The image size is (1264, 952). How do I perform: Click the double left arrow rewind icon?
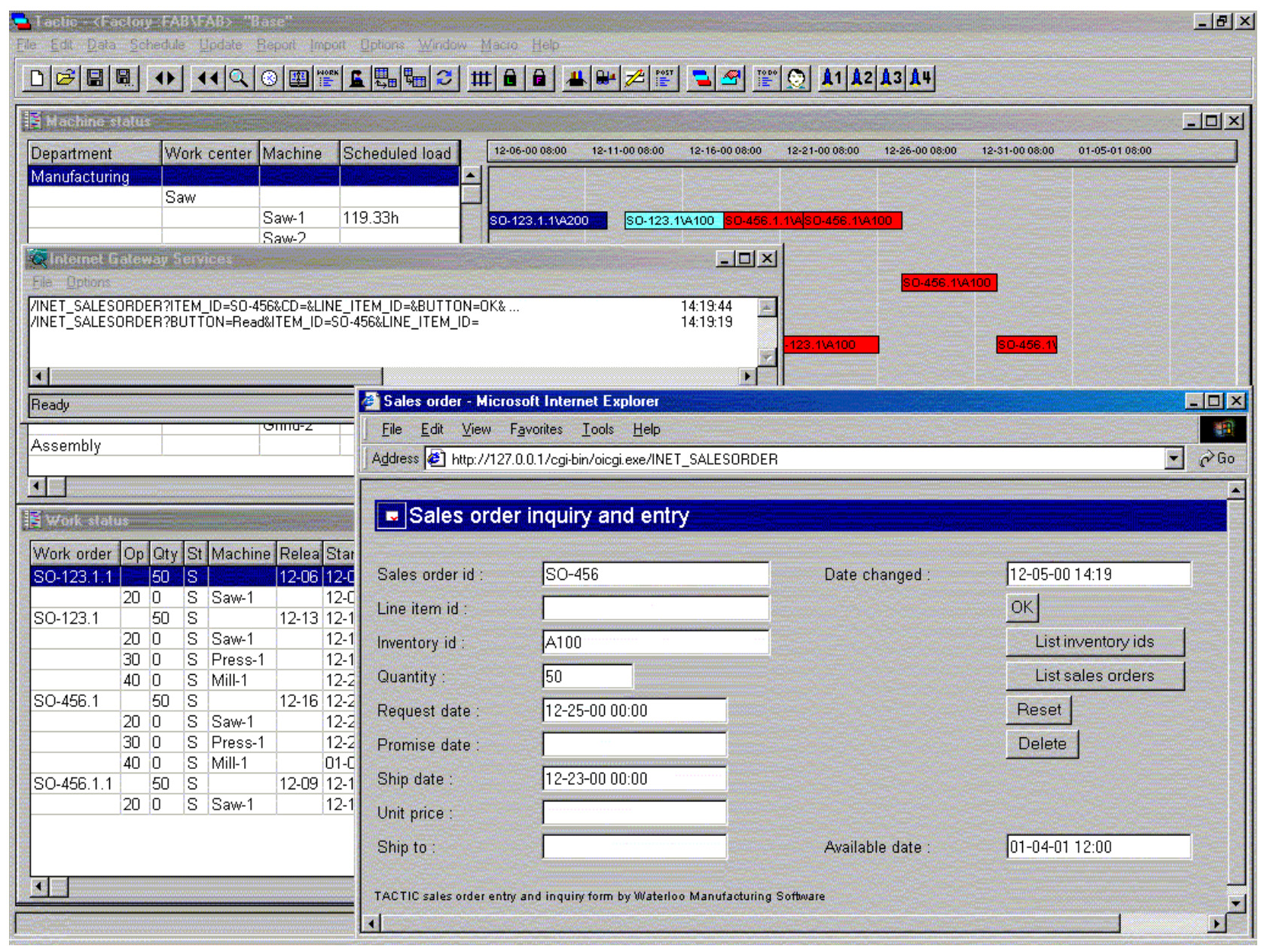(x=208, y=78)
